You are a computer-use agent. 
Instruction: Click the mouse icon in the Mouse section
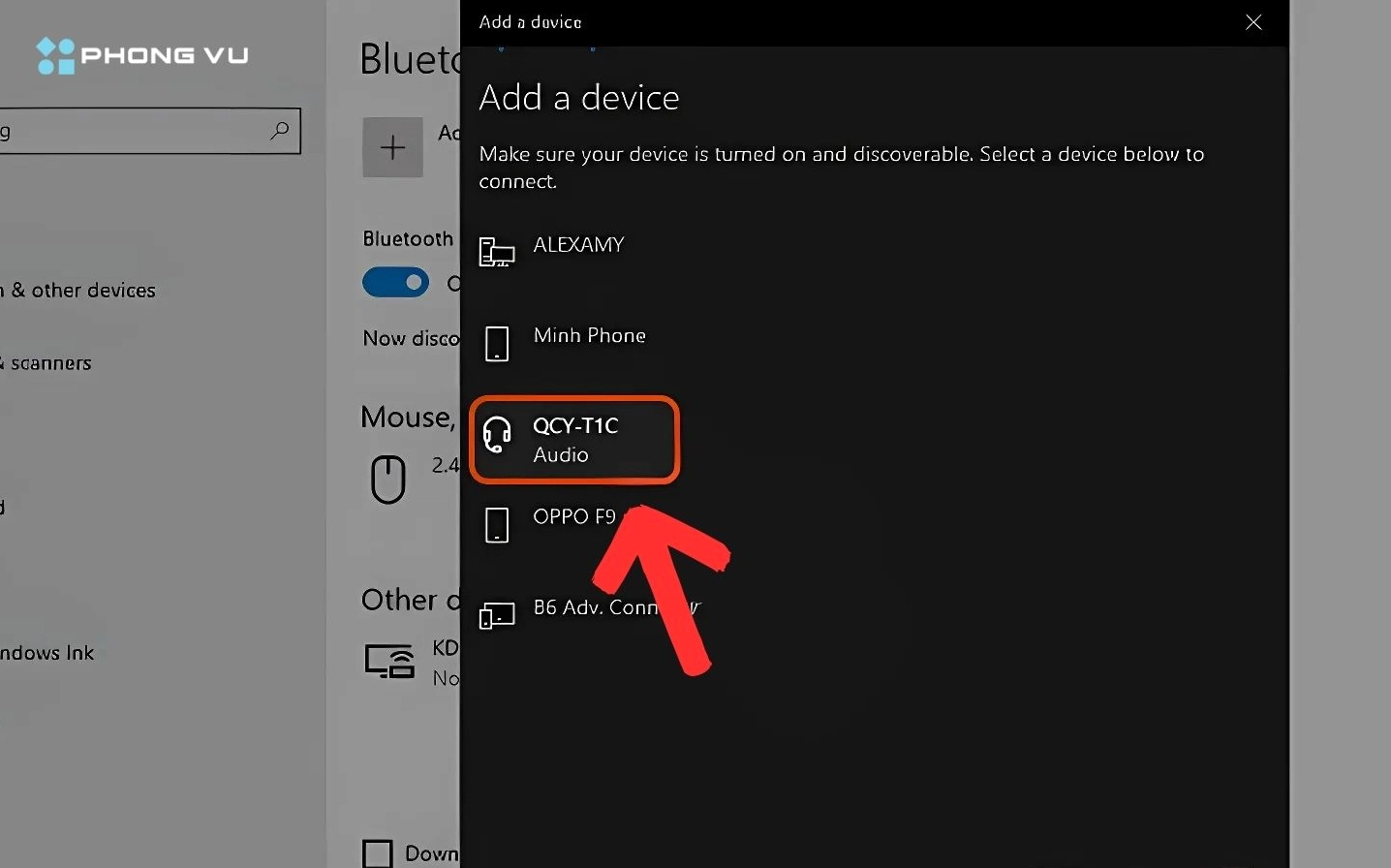(387, 478)
